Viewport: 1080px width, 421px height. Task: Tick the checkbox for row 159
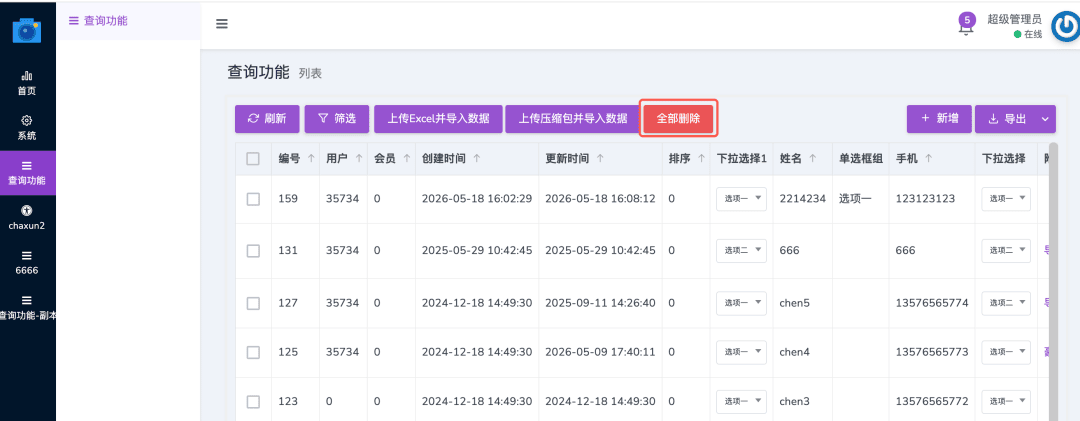click(x=253, y=198)
